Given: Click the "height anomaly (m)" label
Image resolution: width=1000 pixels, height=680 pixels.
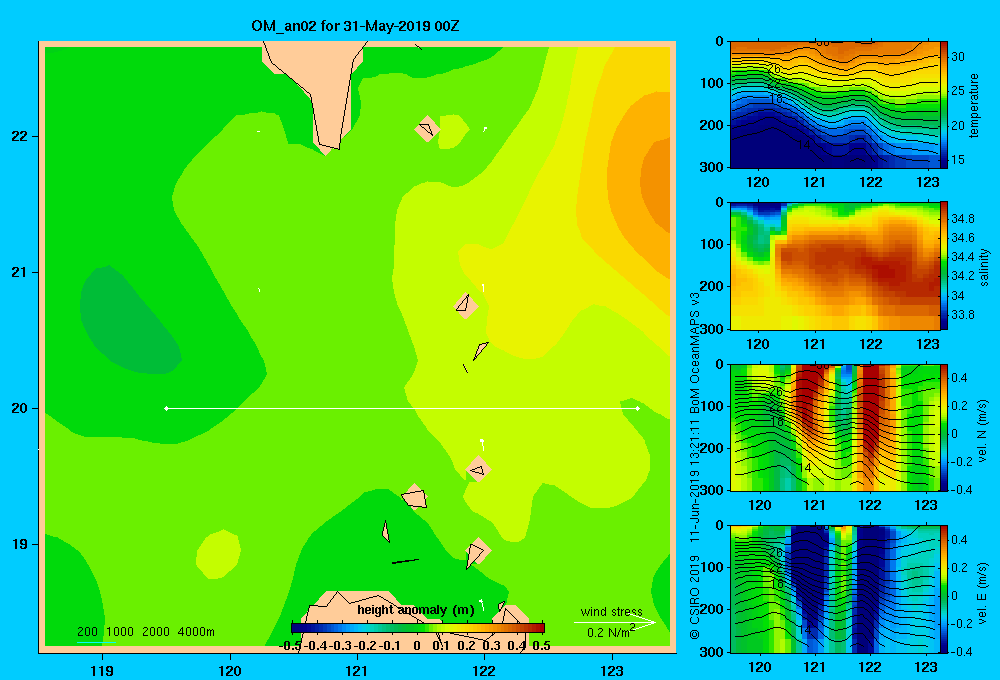Looking at the screenshot, I should click(416, 610).
